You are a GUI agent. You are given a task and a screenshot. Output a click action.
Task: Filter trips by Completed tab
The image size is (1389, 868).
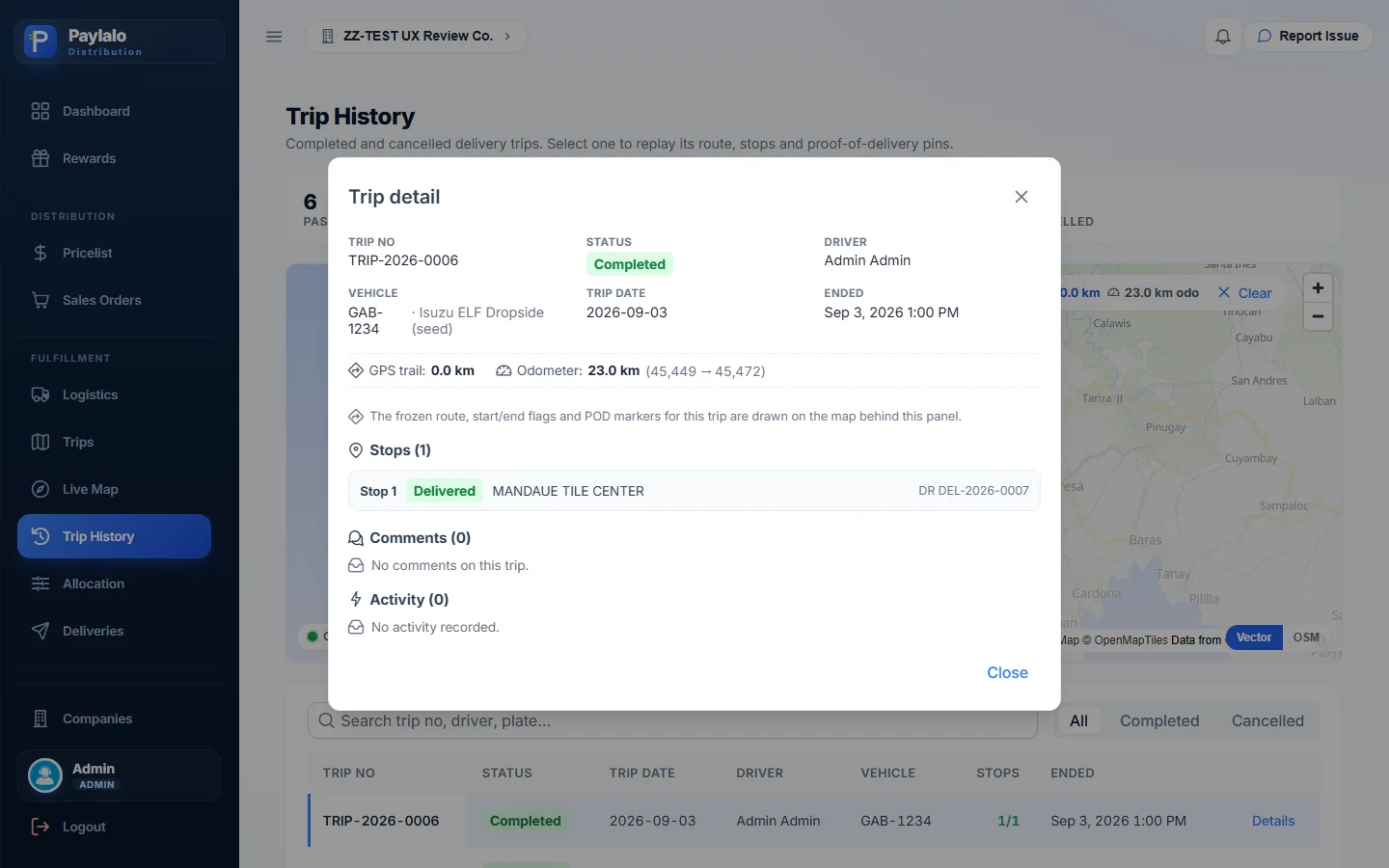1159,721
